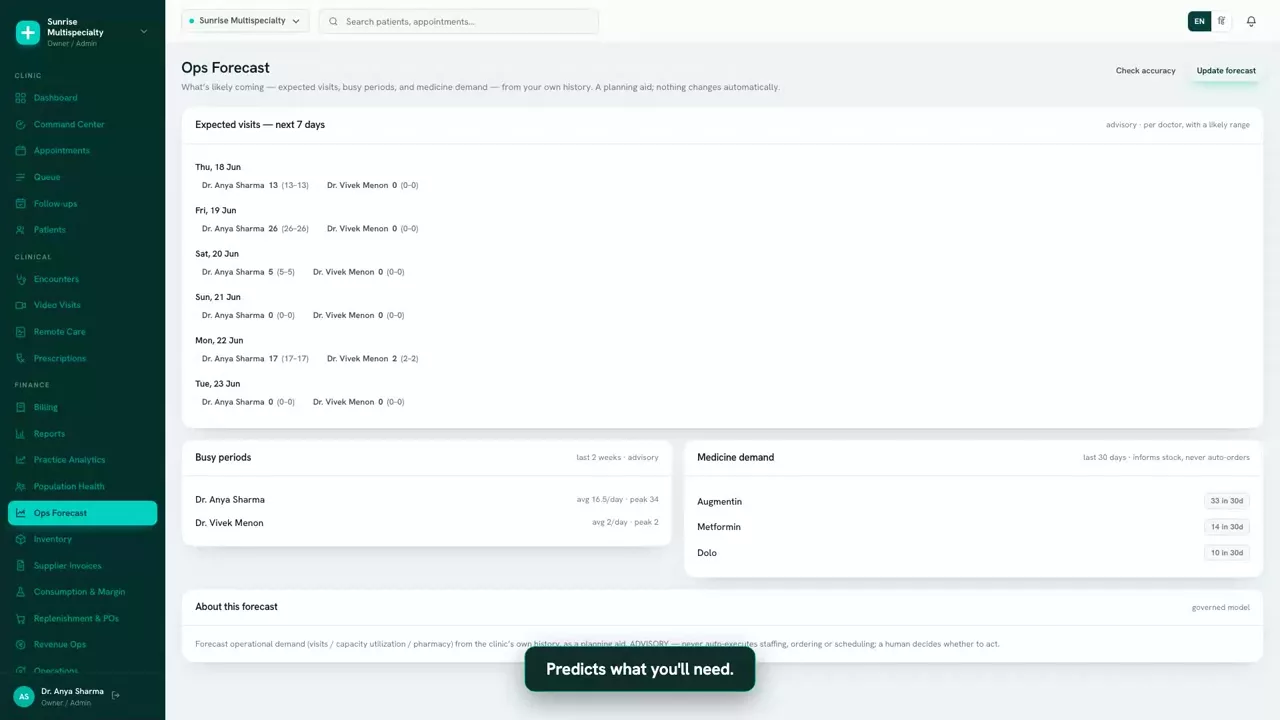Click the Sunrise Multispecialty plus logo
This screenshot has width=1280, height=720.
(x=28, y=32)
